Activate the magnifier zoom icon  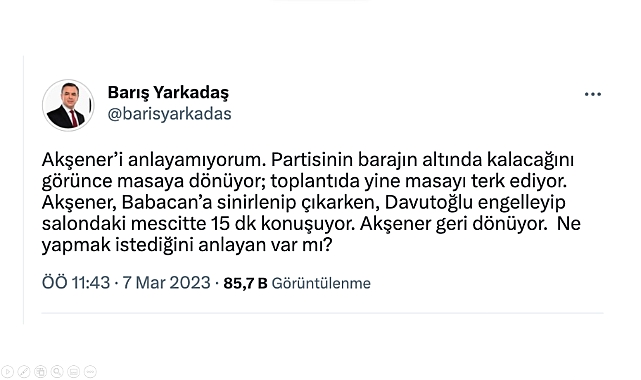[x=57, y=371]
